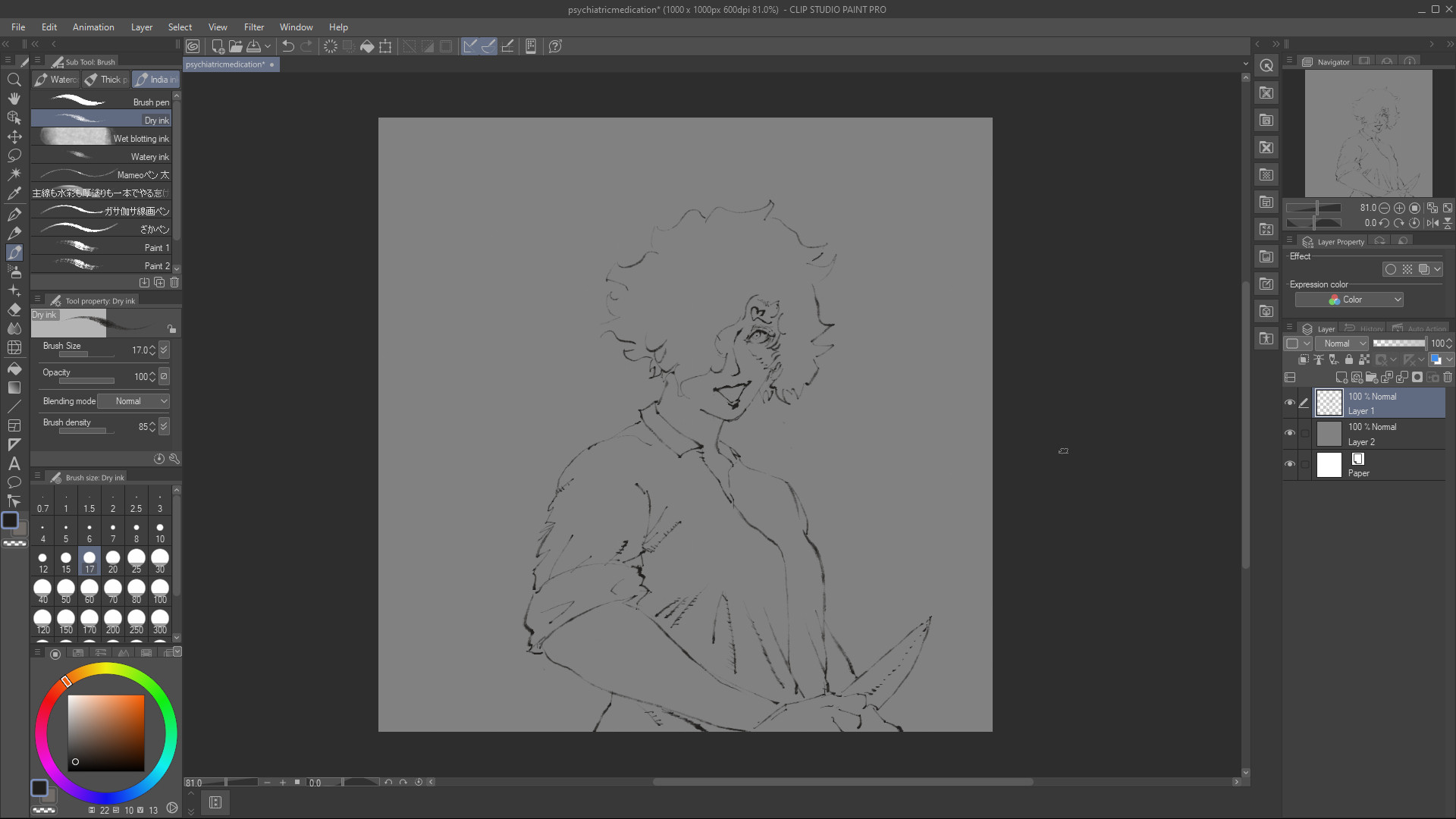Viewport: 1456px width, 819px height.
Task: Open the Quick Access palette icon in right dock
Action: click(x=1266, y=65)
